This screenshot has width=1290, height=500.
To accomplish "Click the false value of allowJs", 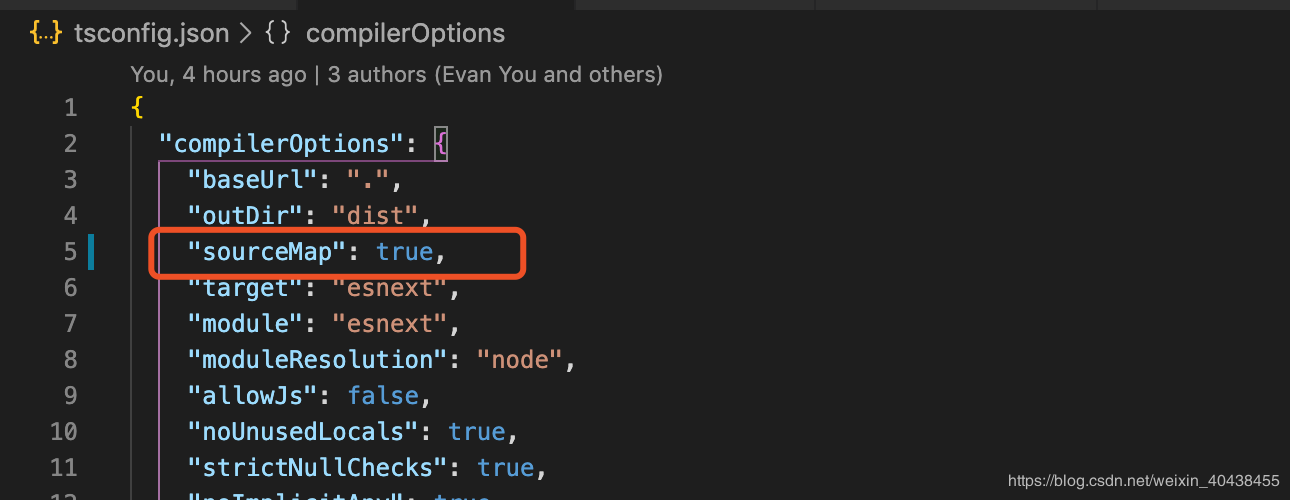I will pyautogui.click(x=382, y=395).
